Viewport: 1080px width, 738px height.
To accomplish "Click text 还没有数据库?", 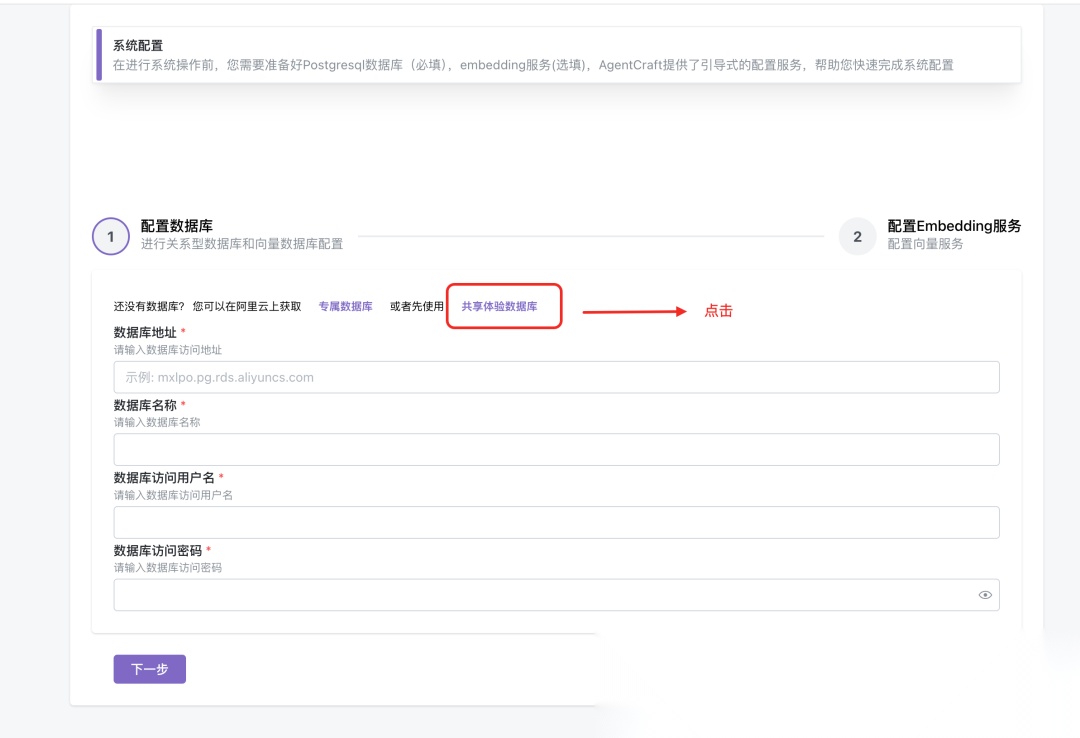I will pos(149,307).
